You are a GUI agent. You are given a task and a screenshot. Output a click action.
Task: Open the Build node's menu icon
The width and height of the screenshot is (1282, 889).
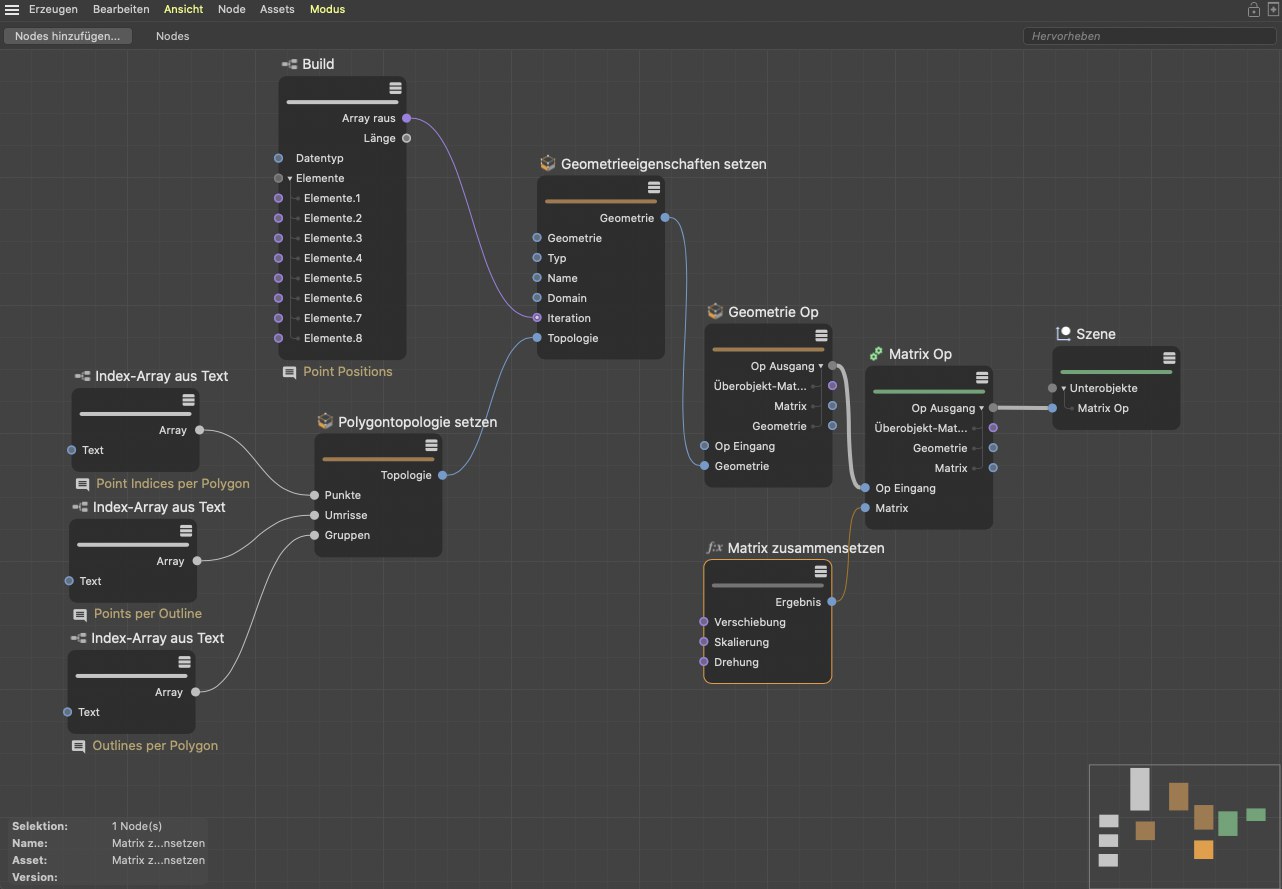[x=395, y=88]
